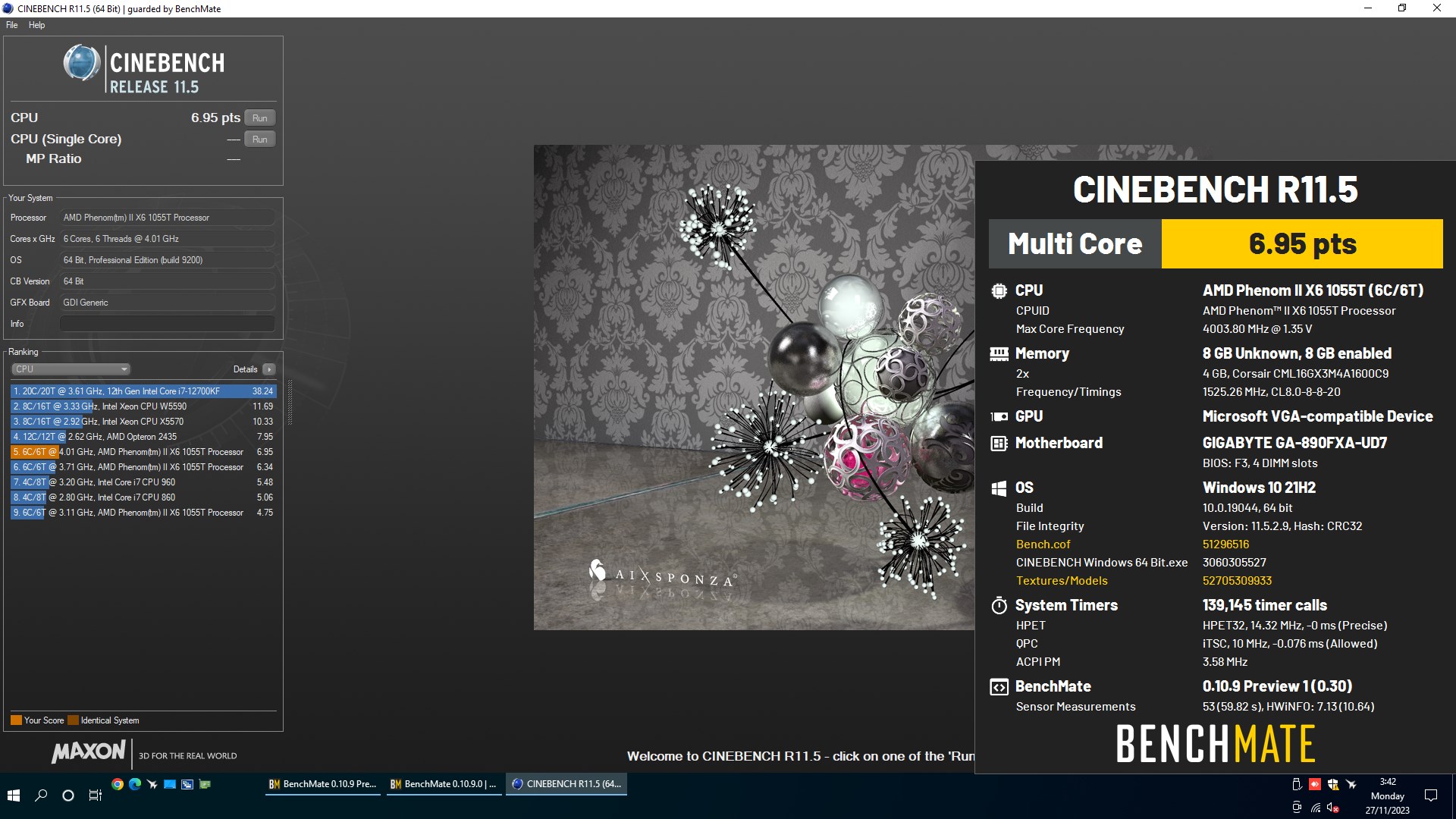The width and height of the screenshot is (1456, 819).
Task: Open the CPU ranking dropdown
Action: (71, 369)
